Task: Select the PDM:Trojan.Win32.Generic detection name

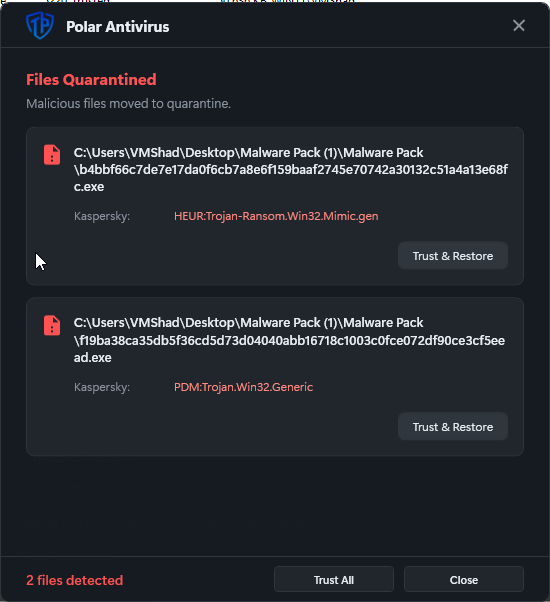Action: coord(243,387)
